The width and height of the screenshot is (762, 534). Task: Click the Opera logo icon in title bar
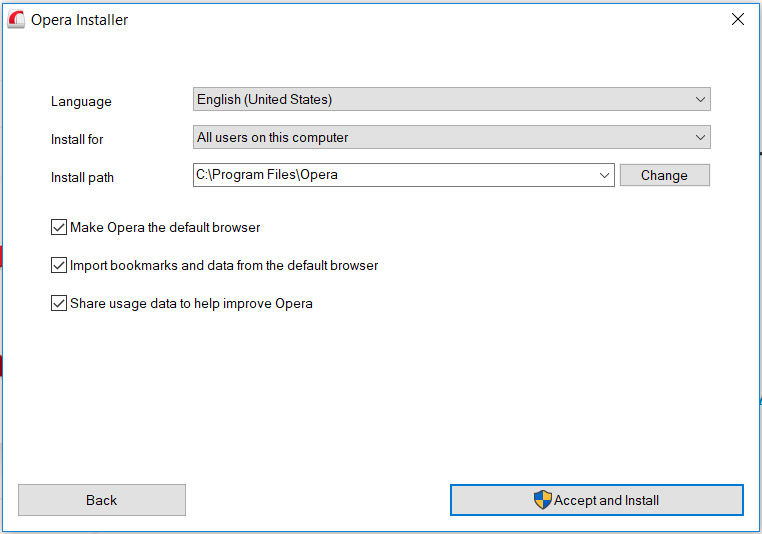(x=16, y=19)
